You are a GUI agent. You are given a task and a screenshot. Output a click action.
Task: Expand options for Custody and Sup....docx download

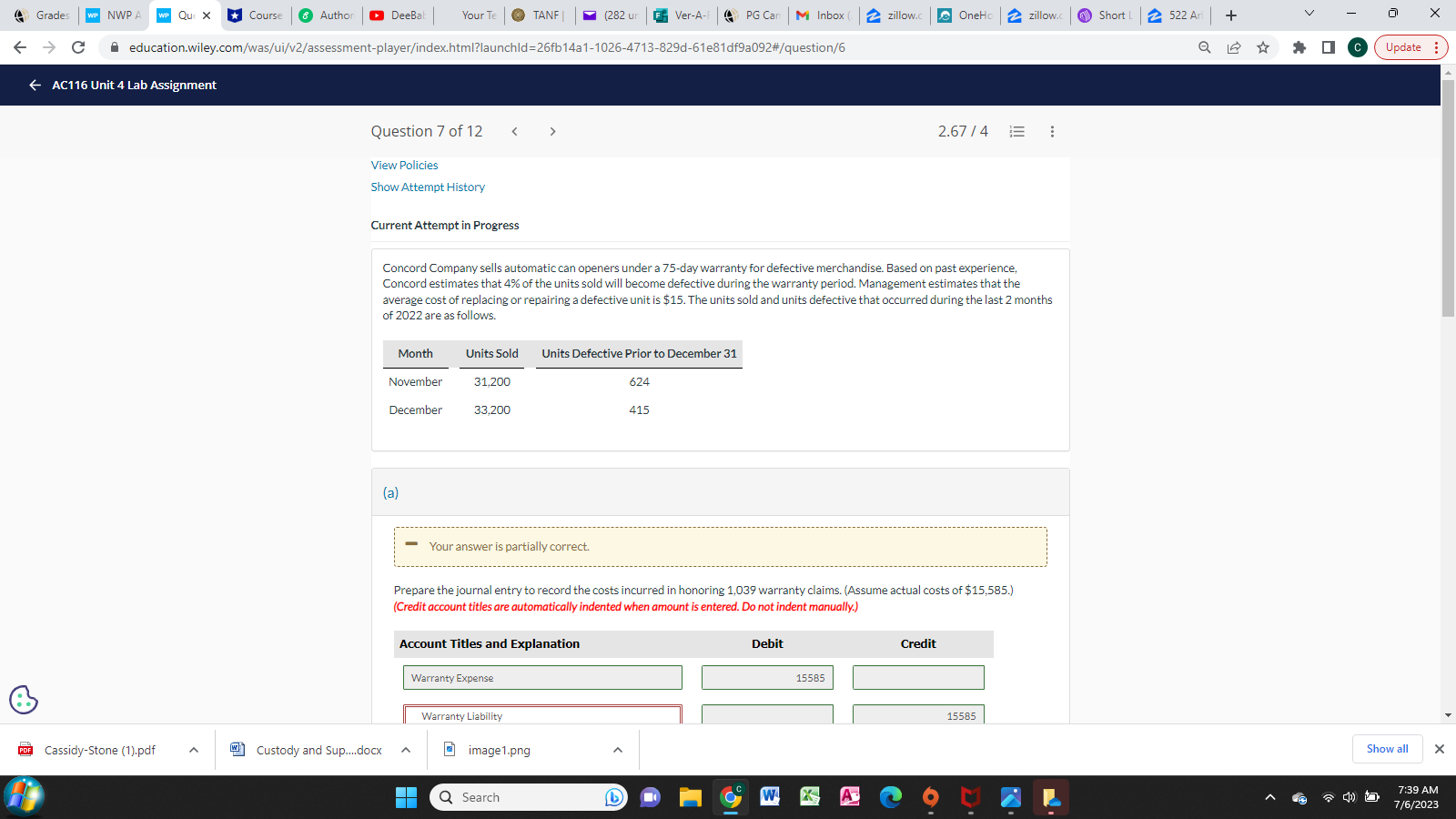point(406,750)
